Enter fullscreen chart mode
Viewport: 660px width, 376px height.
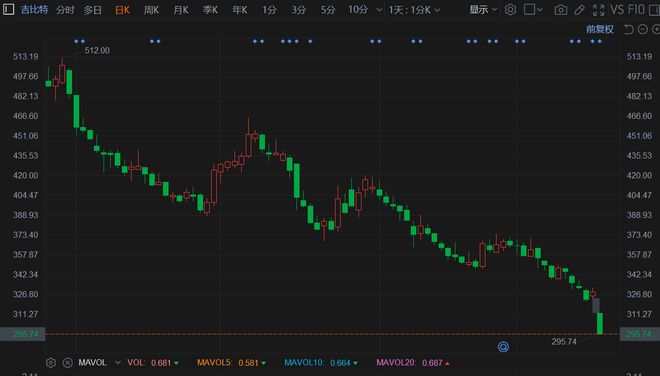(x=598, y=10)
